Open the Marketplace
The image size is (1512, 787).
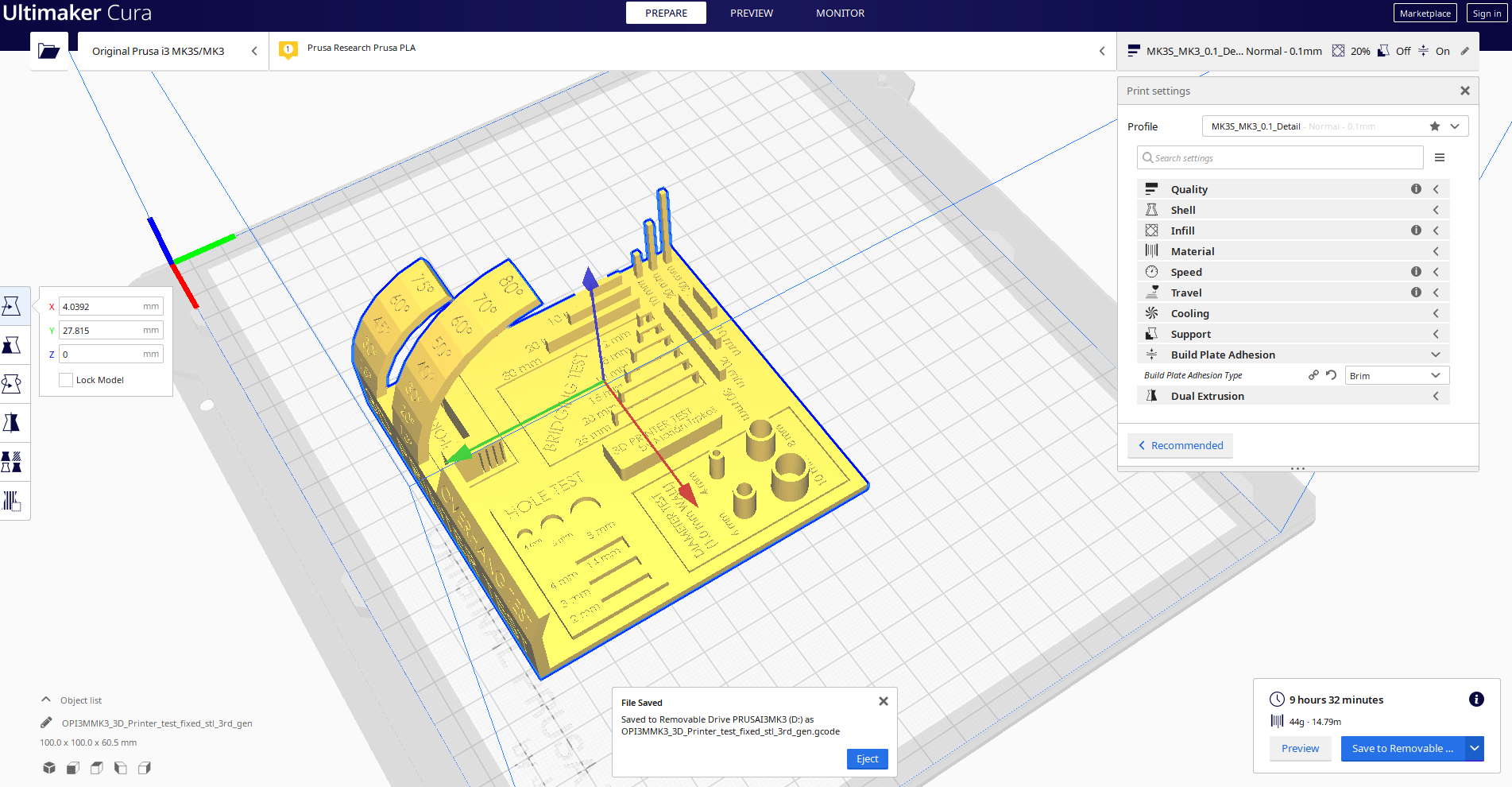1425,13
